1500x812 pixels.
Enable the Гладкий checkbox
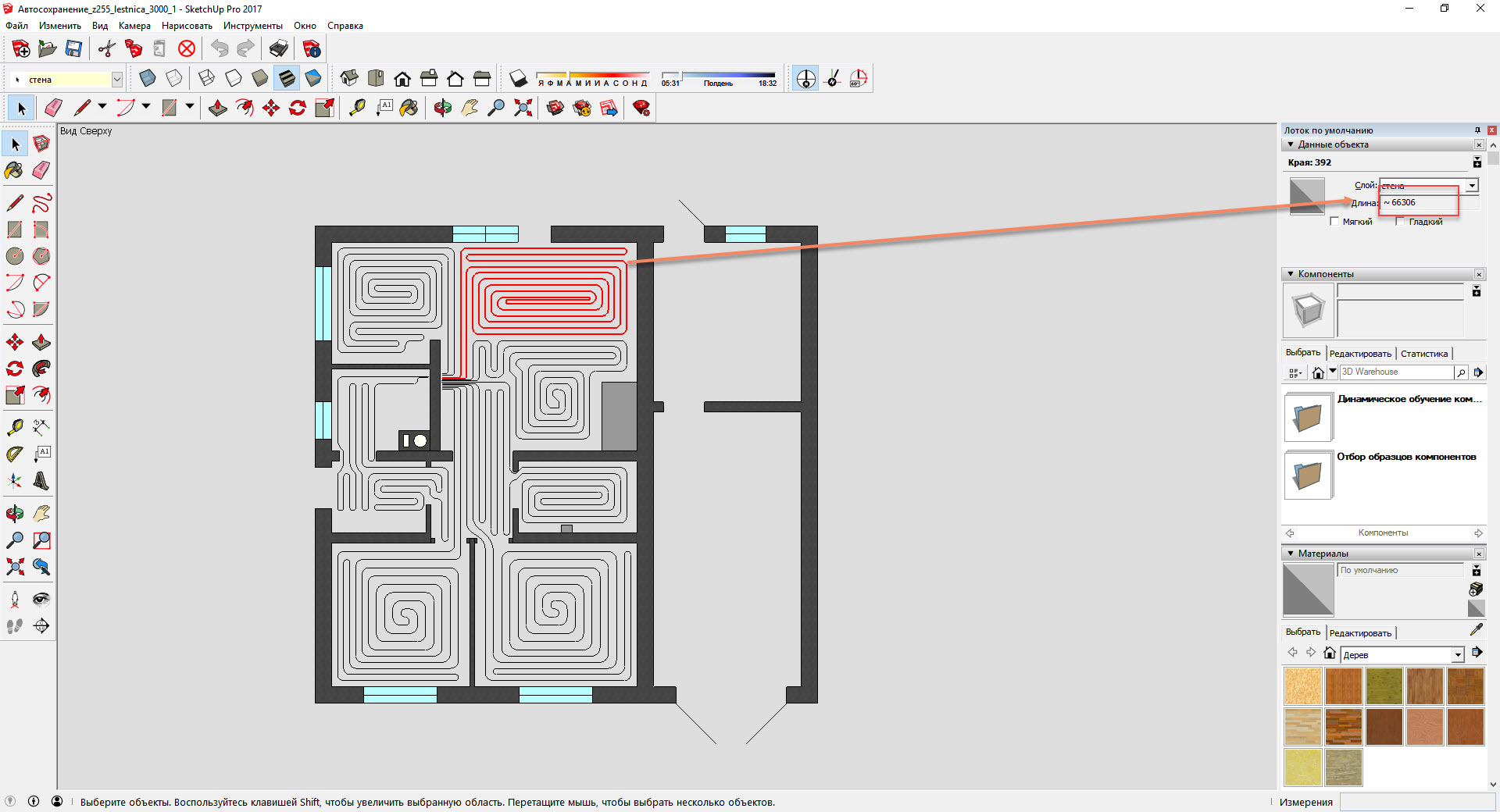click(1400, 222)
